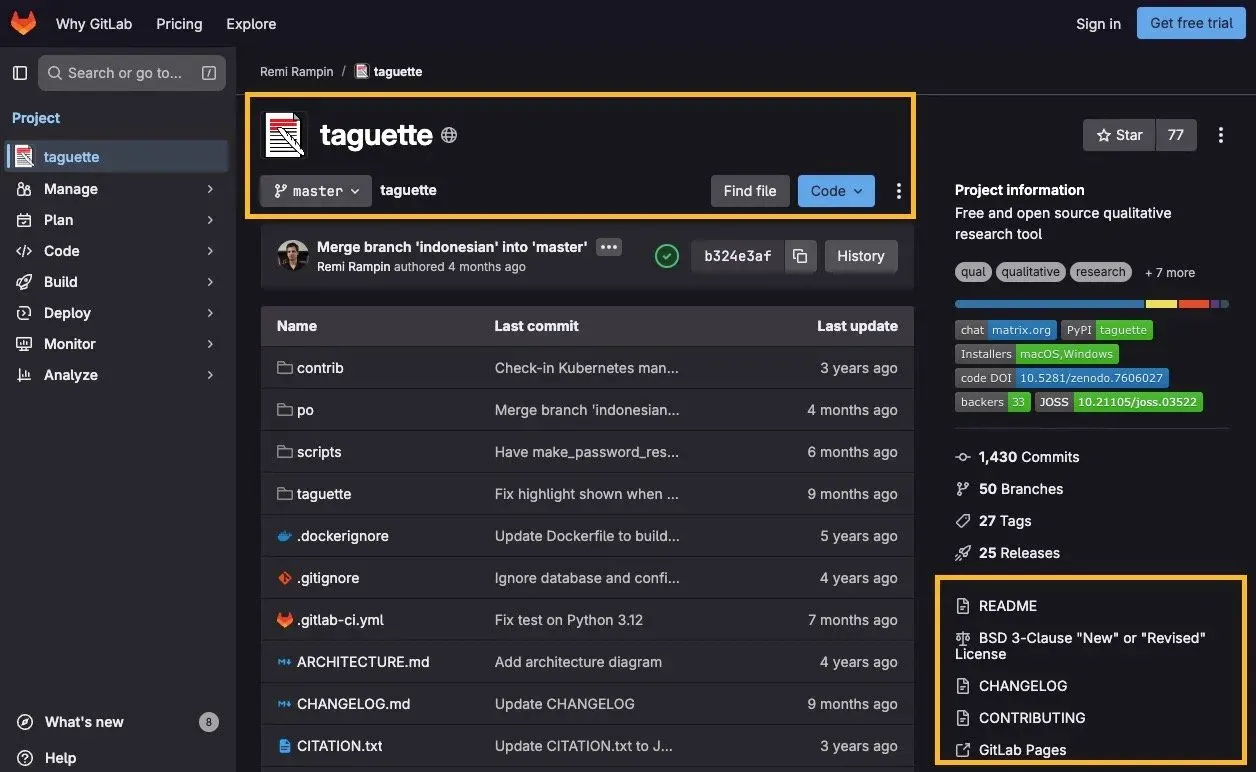This screenshot has width=1256, height=772.
Task: Click Remi Rampin's commit avatar
Action: 293,256
